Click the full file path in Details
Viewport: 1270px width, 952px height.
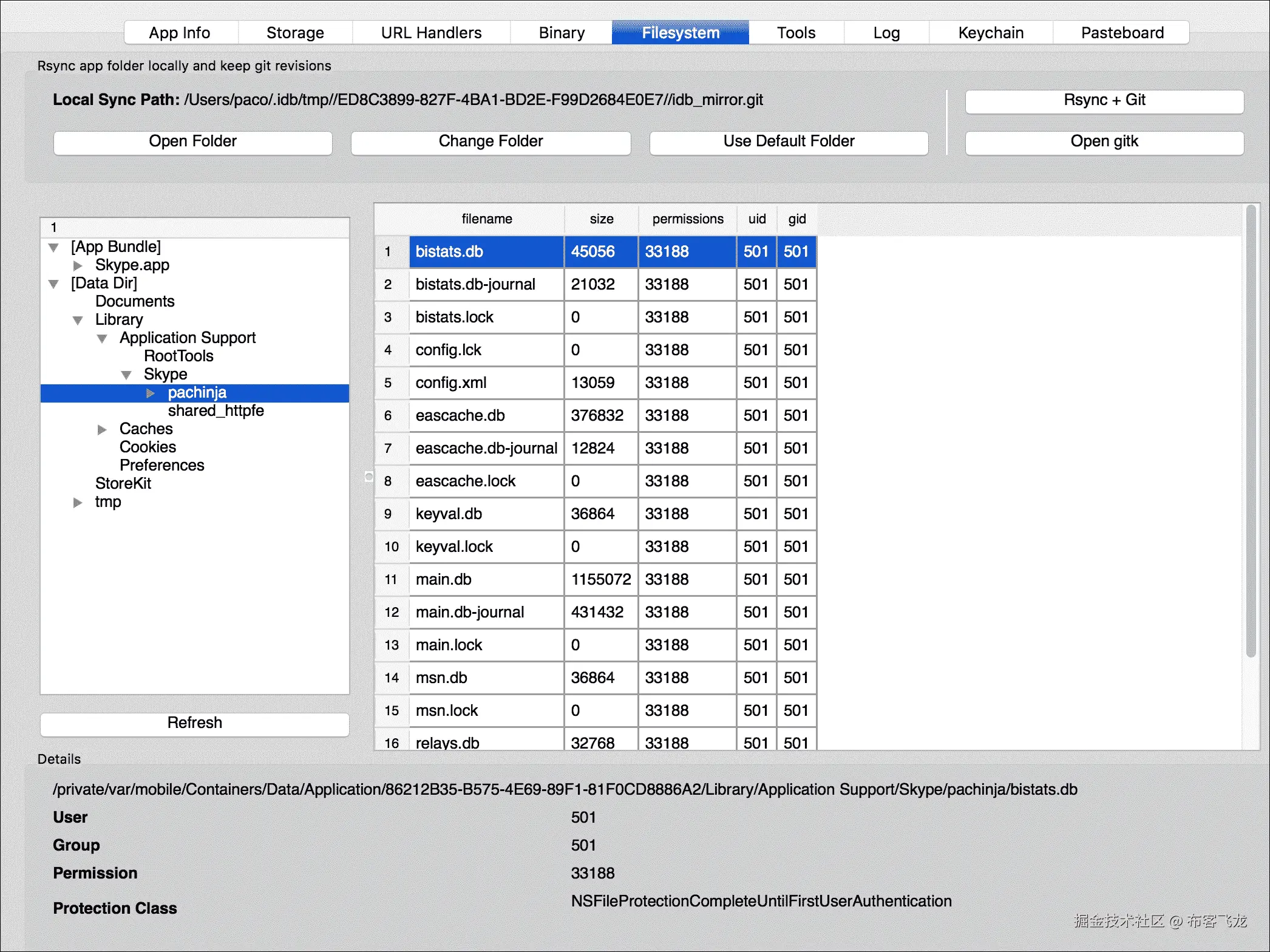pos(565,790)
